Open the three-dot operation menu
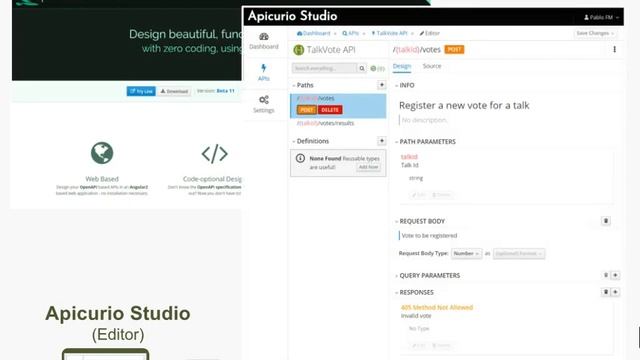Image resolution: width=640 pixels, height=360 pixels. click(614, 49)
